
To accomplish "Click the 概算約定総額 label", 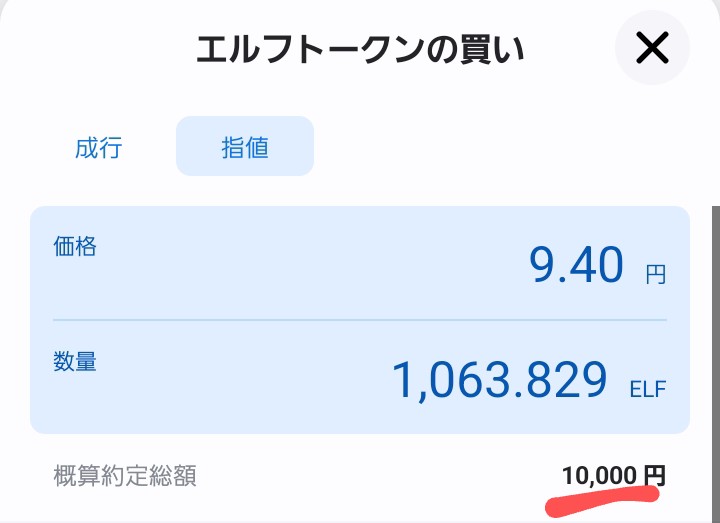I will point(125,475).
